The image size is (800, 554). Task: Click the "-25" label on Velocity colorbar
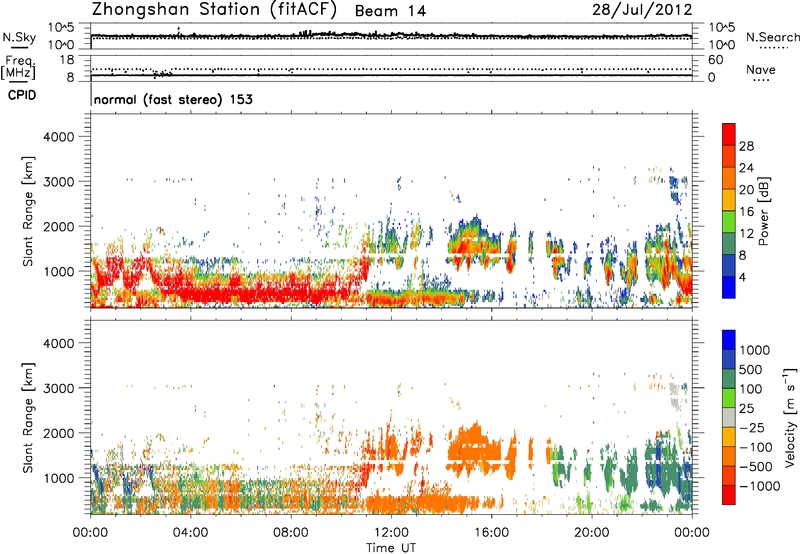752,428
